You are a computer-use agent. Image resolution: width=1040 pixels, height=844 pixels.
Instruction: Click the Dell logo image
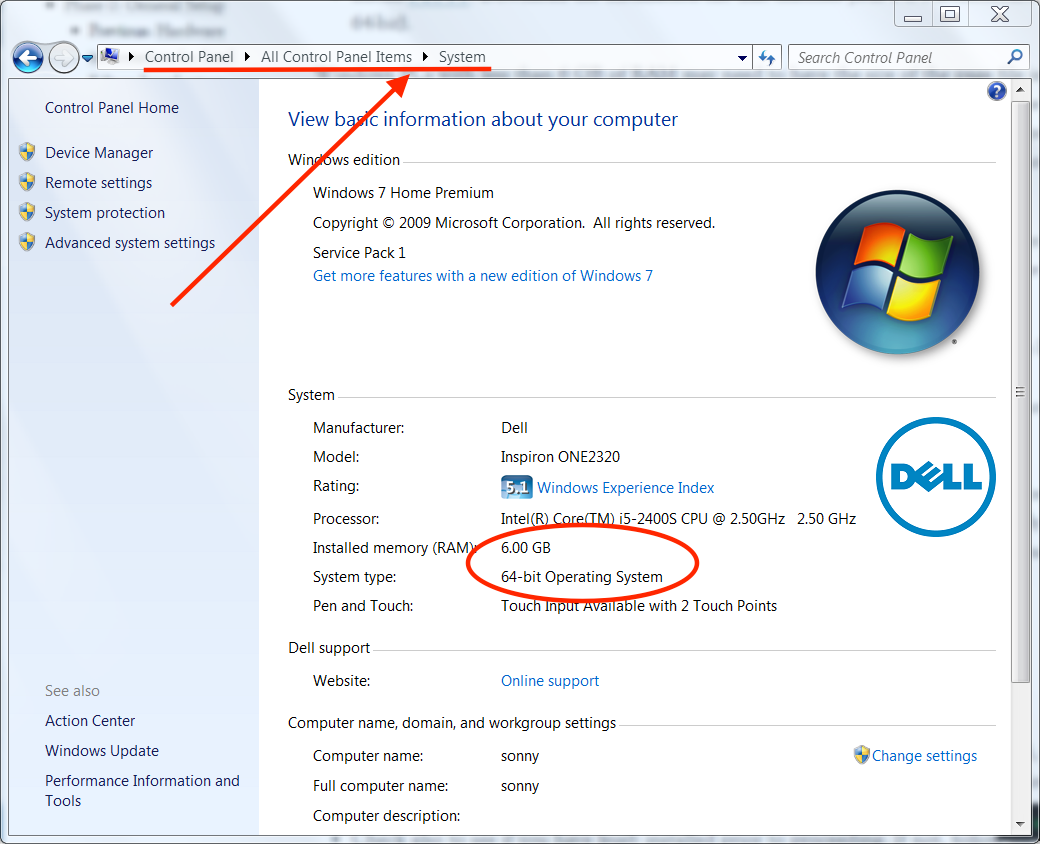point(935,476)
